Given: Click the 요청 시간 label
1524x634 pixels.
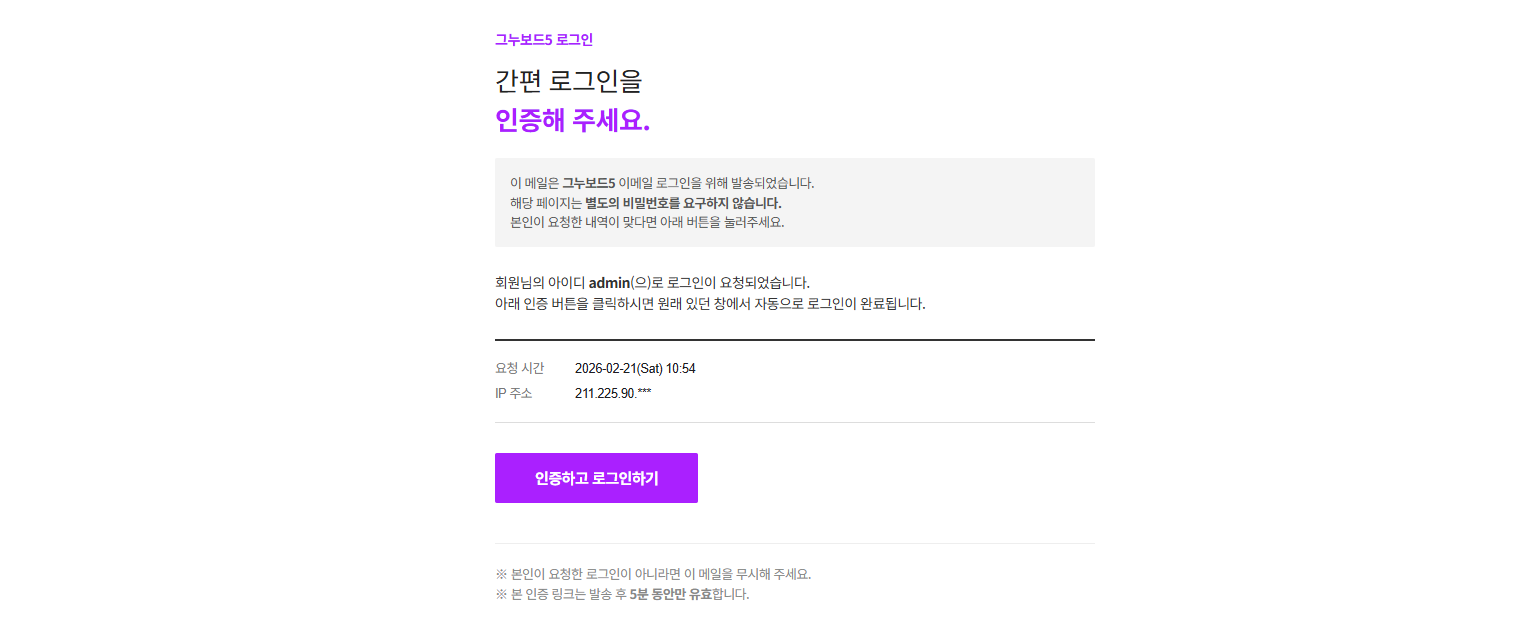Looking at the screenshot, I should click(519, 369).
